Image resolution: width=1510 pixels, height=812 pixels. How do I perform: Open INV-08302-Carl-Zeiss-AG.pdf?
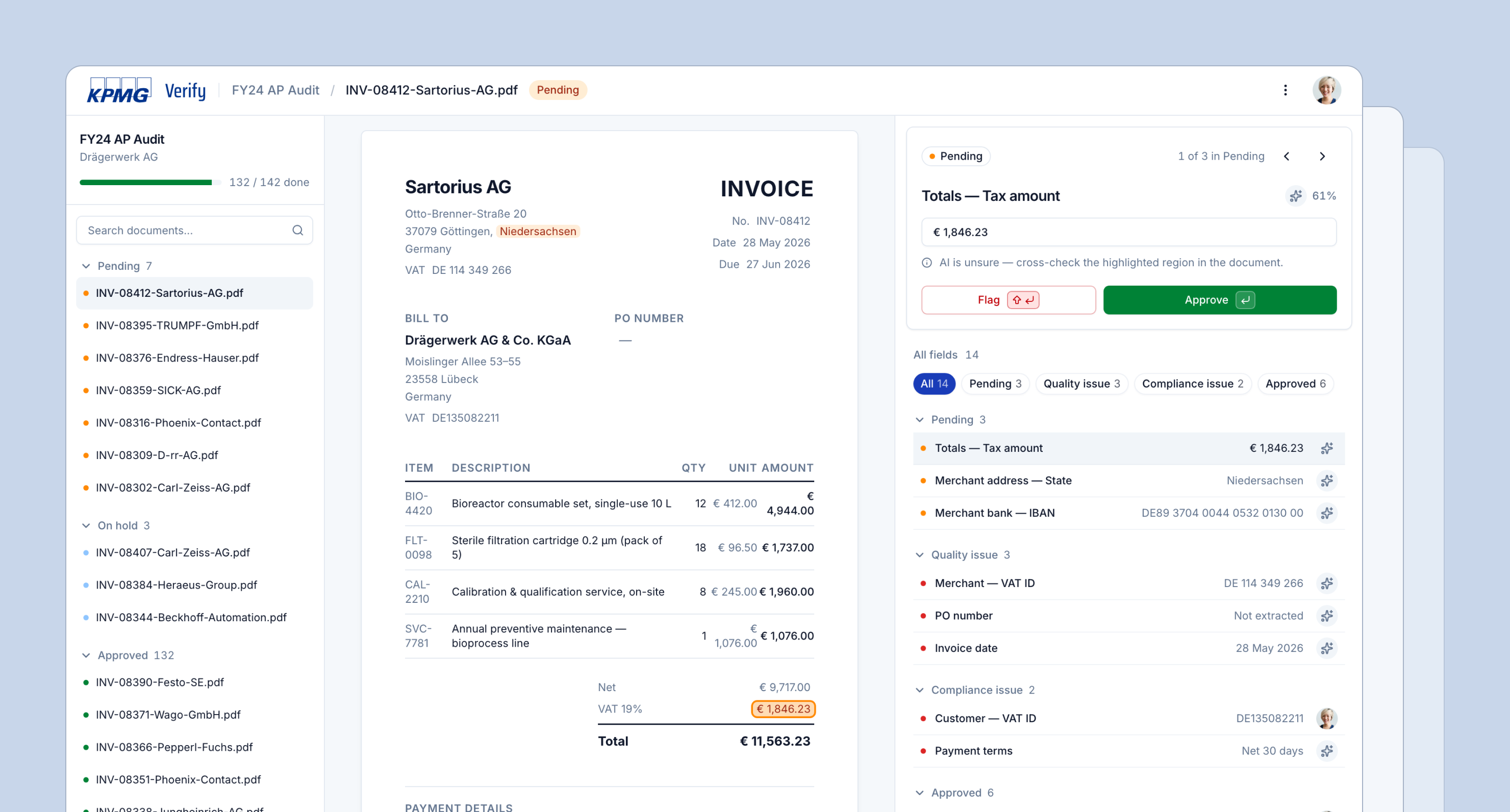click(194, 488)
